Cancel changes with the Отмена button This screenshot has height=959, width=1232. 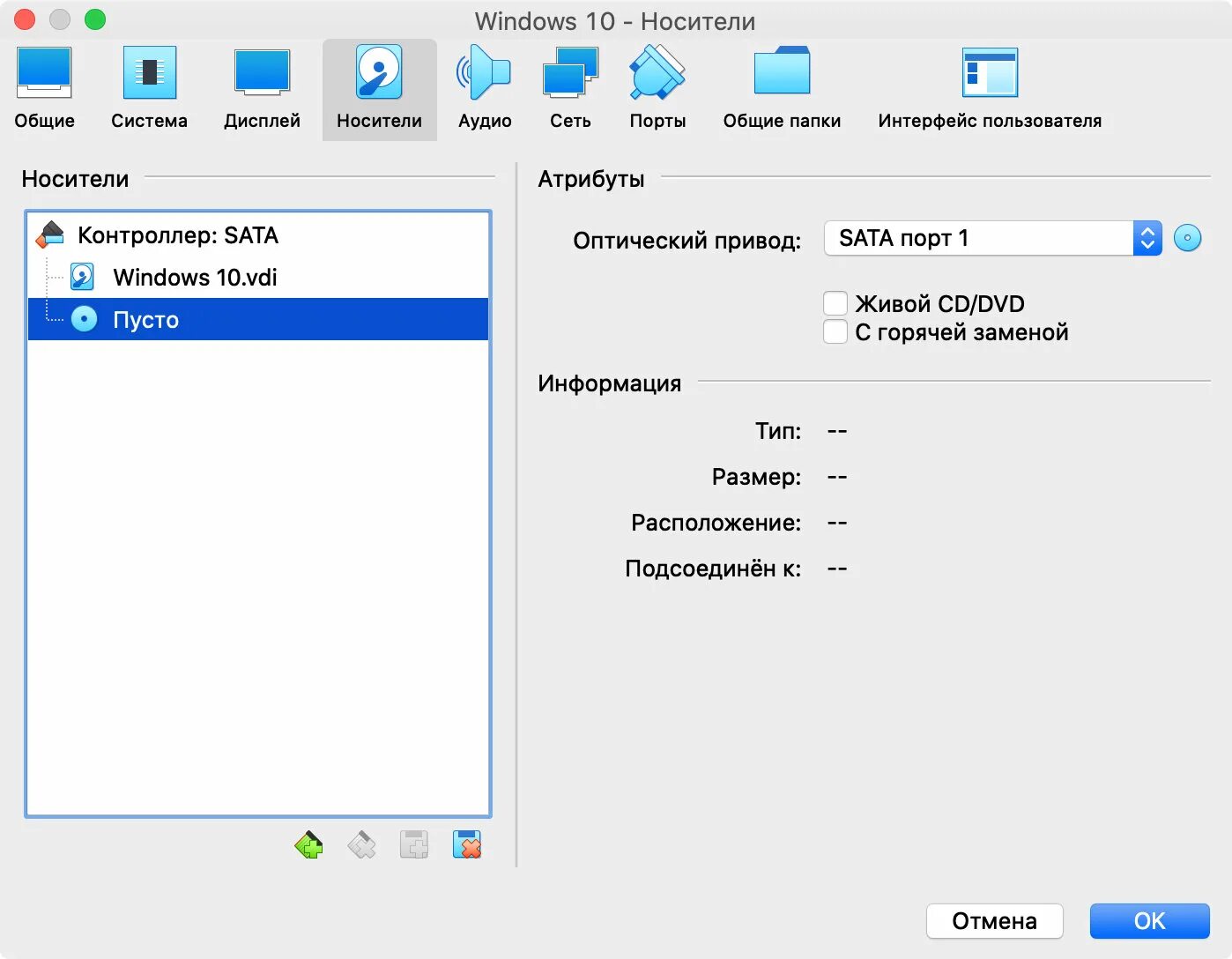994,920
